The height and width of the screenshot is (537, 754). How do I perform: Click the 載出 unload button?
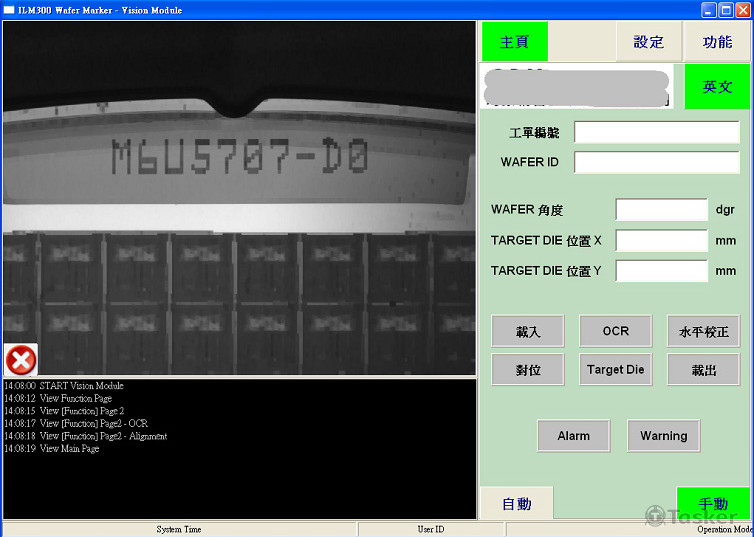click(x=703, y=369)
